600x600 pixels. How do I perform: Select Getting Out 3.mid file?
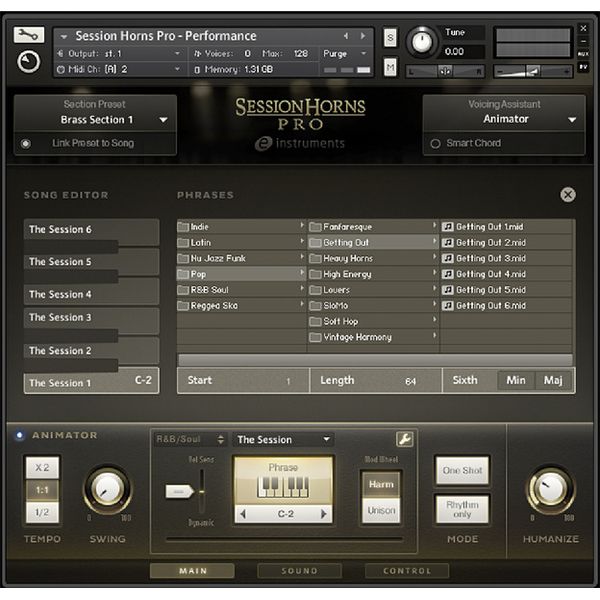click(507, 258)
